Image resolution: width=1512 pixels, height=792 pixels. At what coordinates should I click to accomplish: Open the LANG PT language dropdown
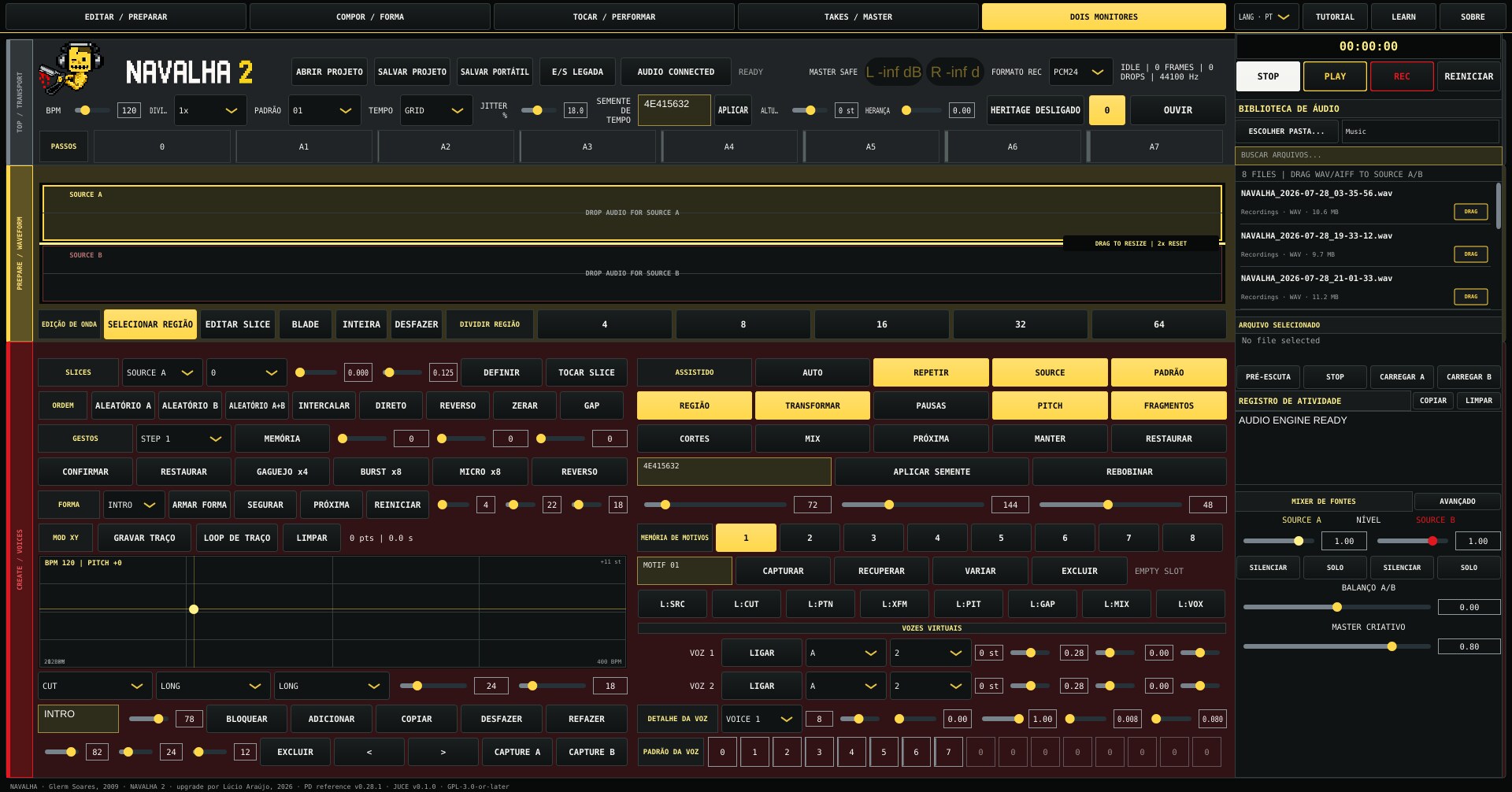coord(1266,17)
